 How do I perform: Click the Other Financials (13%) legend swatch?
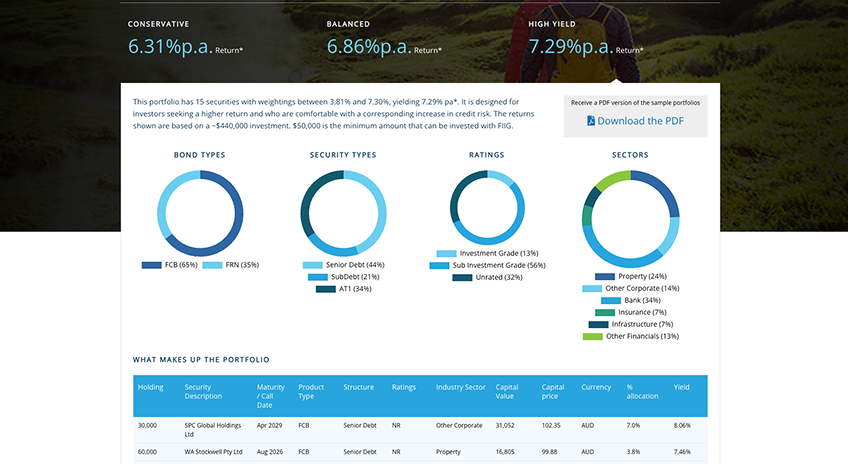click(x=592, y=336)
